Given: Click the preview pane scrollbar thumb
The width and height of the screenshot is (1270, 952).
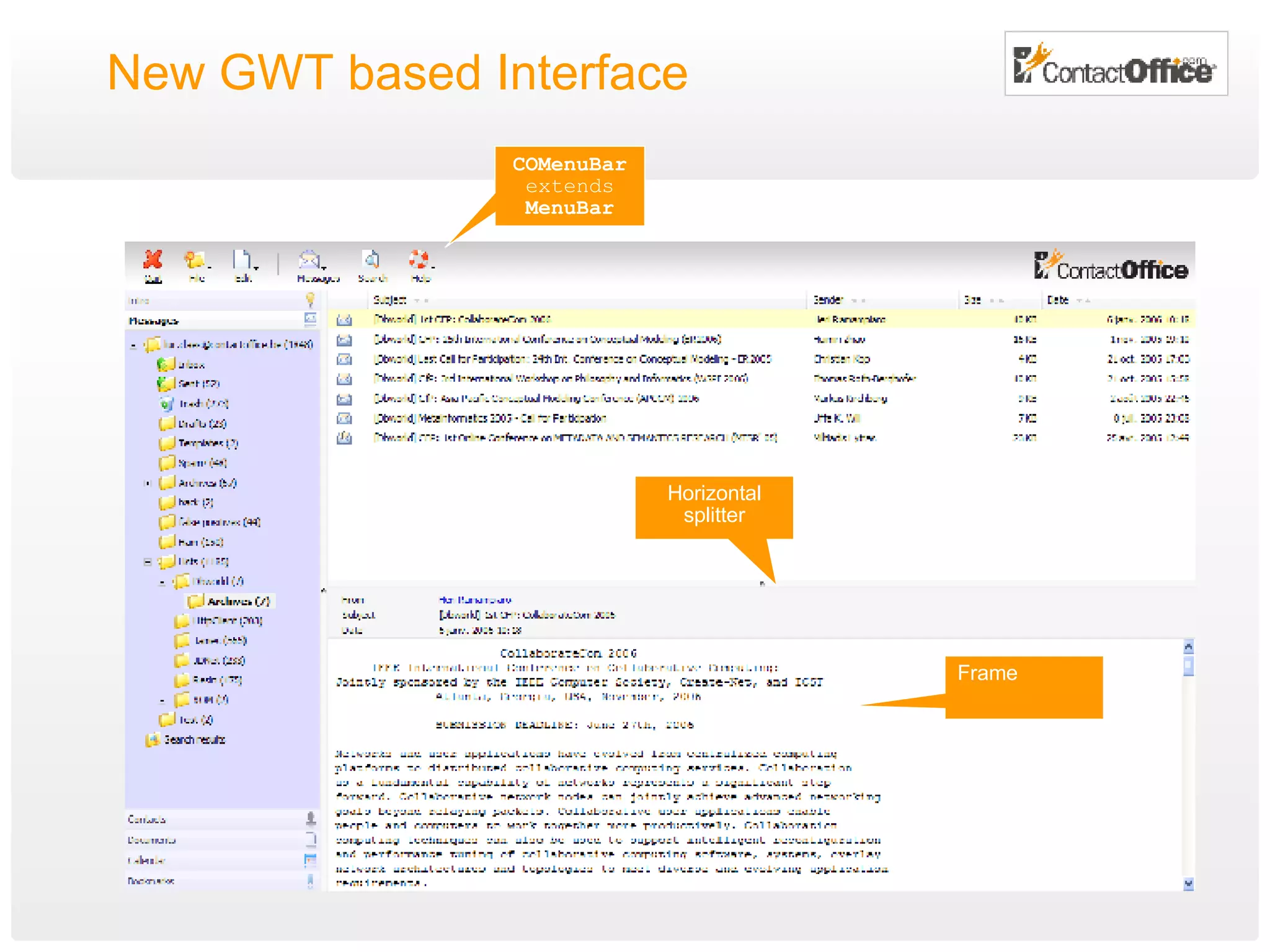Looking at the screenshot, I should 1188,666.
